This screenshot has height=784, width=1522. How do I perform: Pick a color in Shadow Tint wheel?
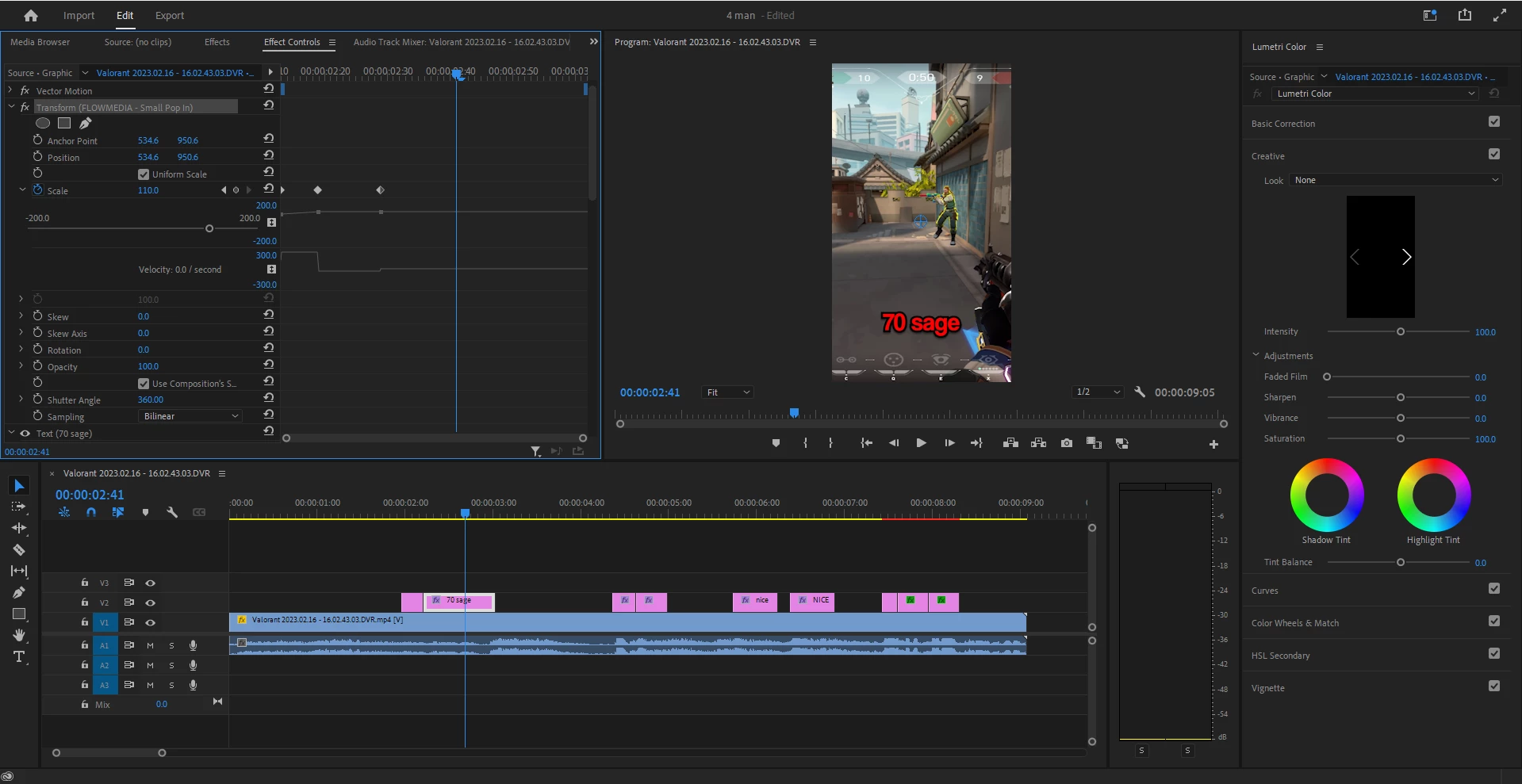(x=1327, y=495)
